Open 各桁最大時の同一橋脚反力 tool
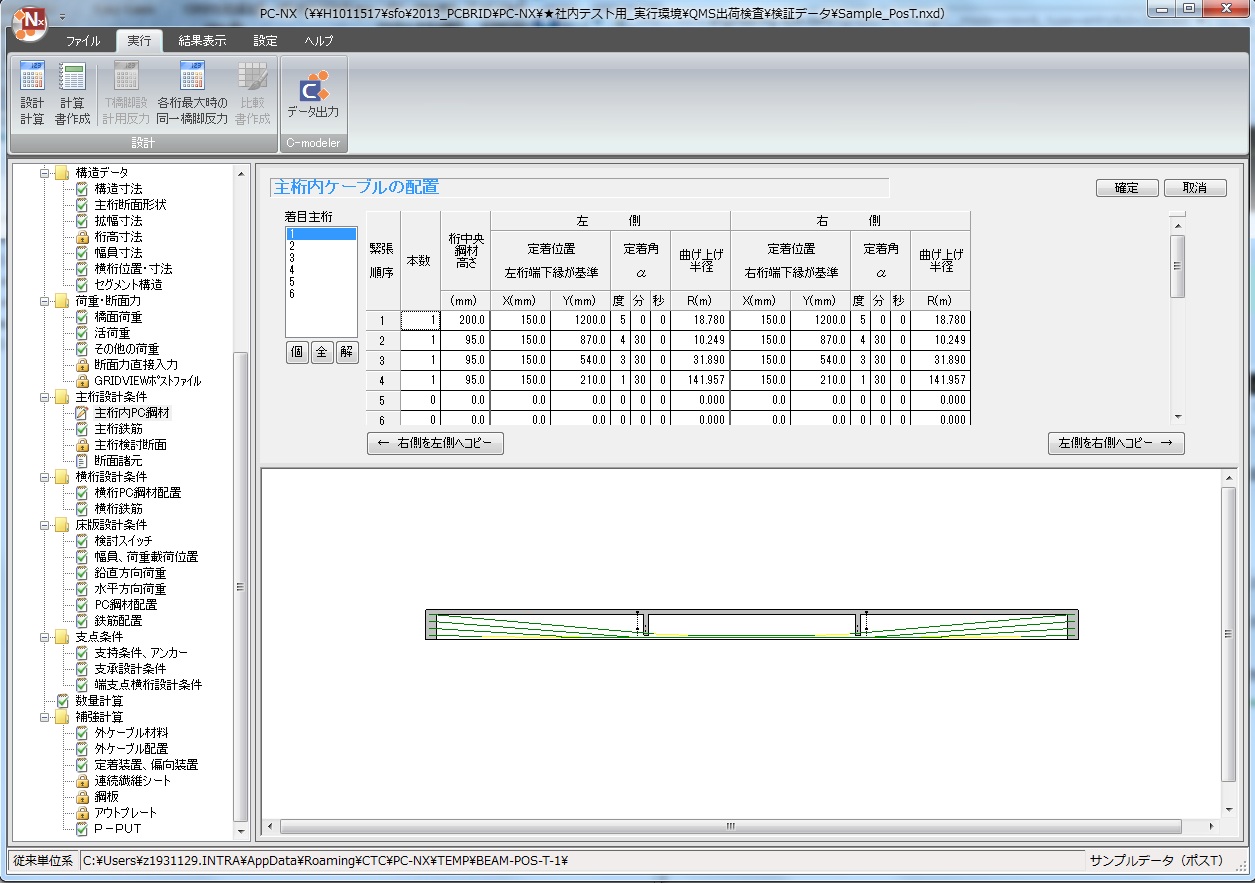1255x883 pixels. 192,94
